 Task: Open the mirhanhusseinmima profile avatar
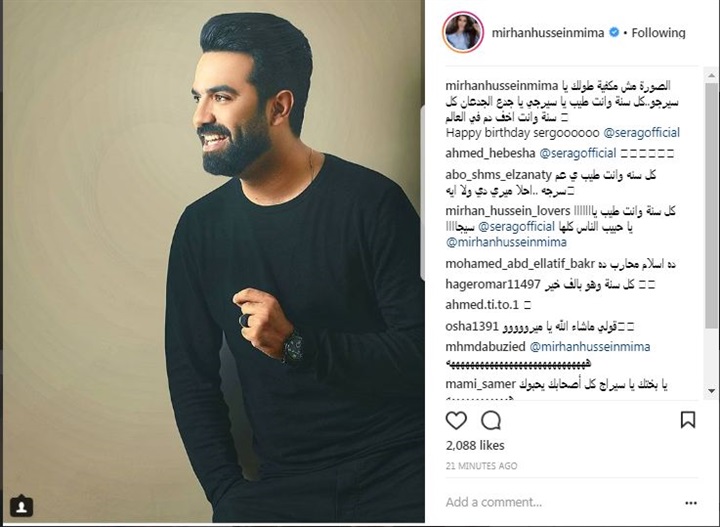(463, 33)
